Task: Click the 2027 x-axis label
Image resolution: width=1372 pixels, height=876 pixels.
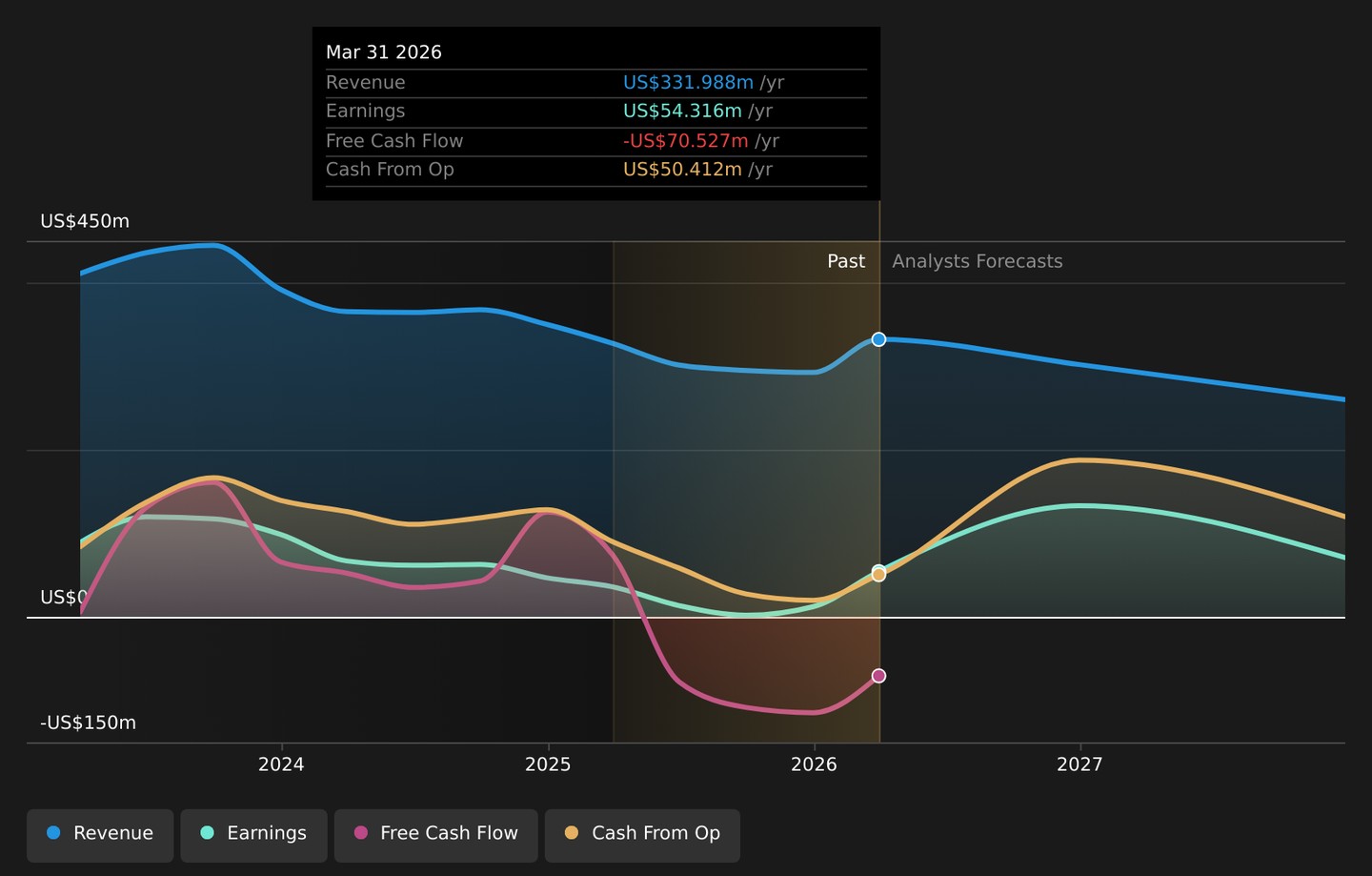Action: coord(1079,764)
